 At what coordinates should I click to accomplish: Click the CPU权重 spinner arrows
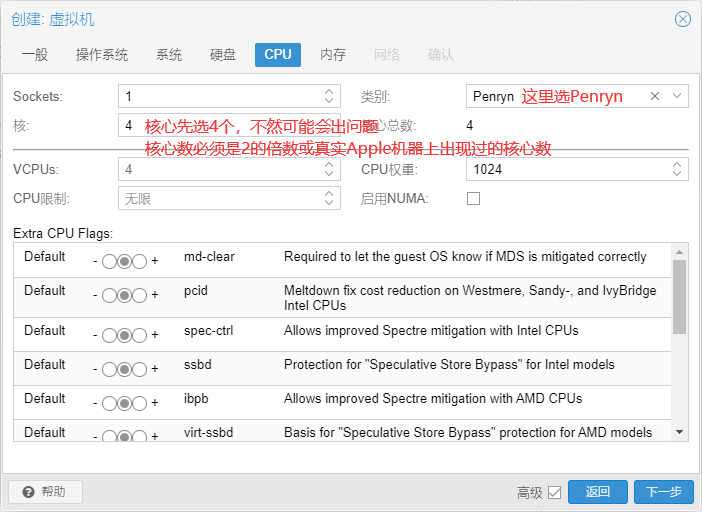(x=678, y=169)
